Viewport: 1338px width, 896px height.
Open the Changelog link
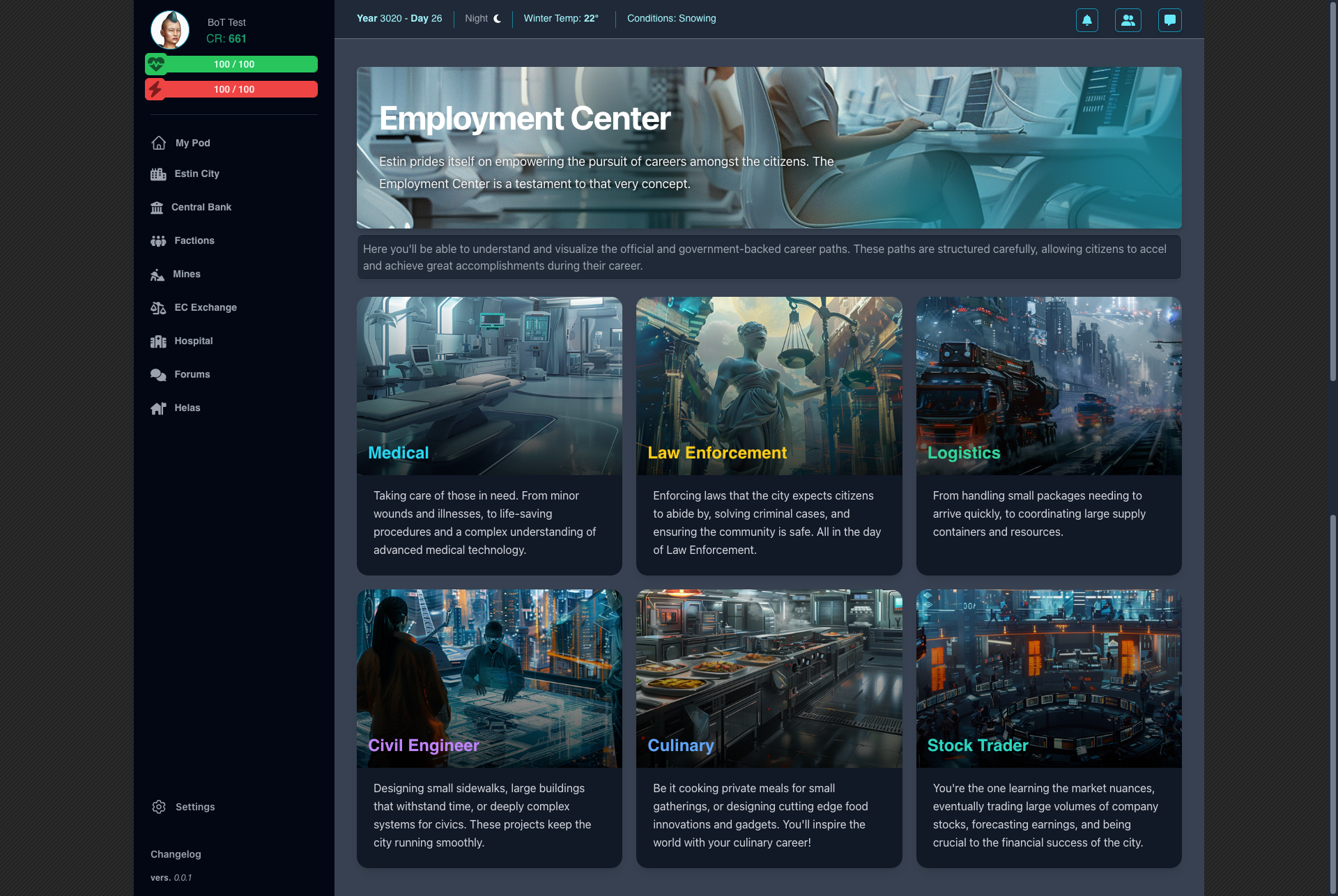click(x=176, y=854)
